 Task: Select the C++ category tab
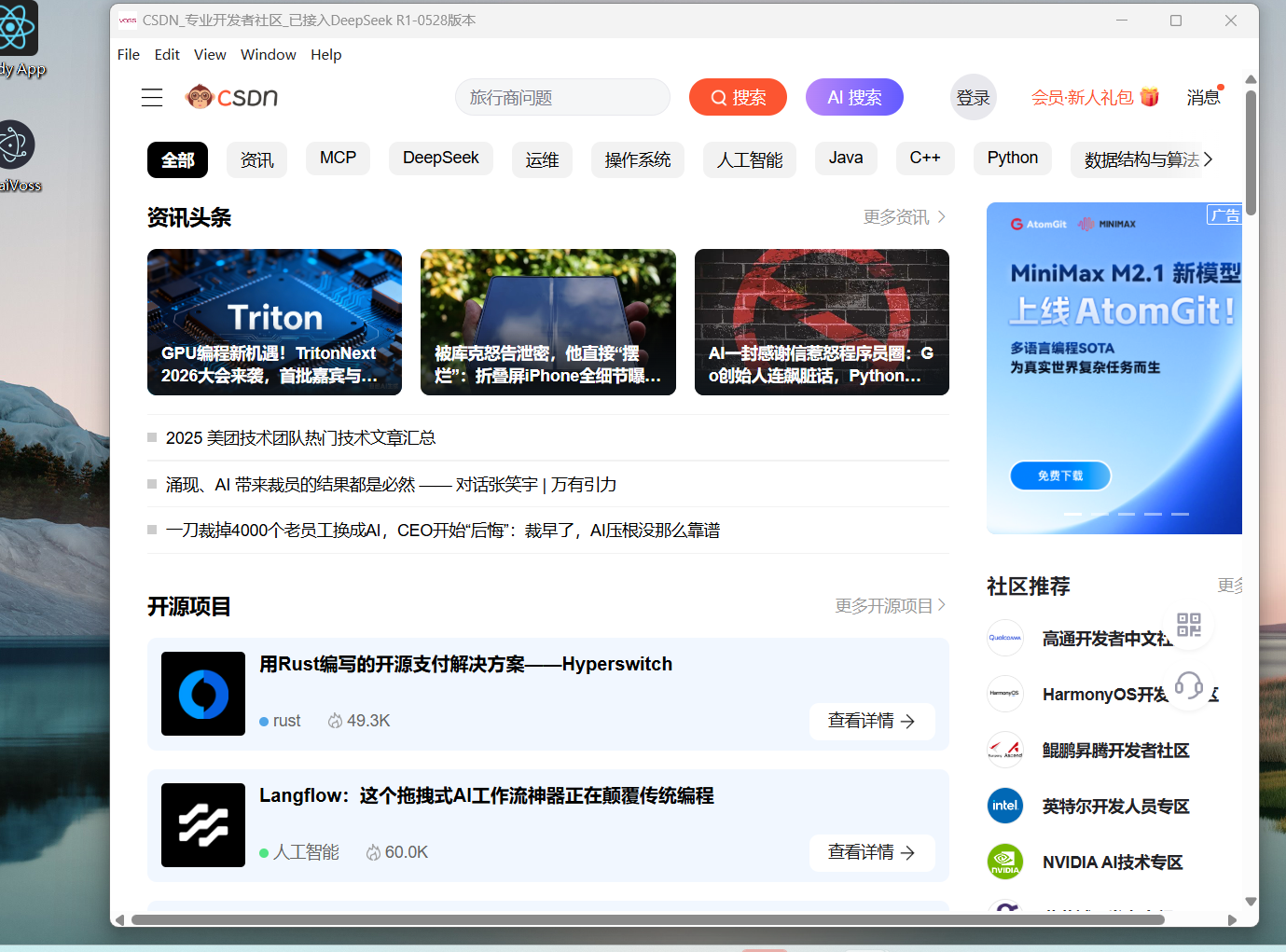coord(925,159)
